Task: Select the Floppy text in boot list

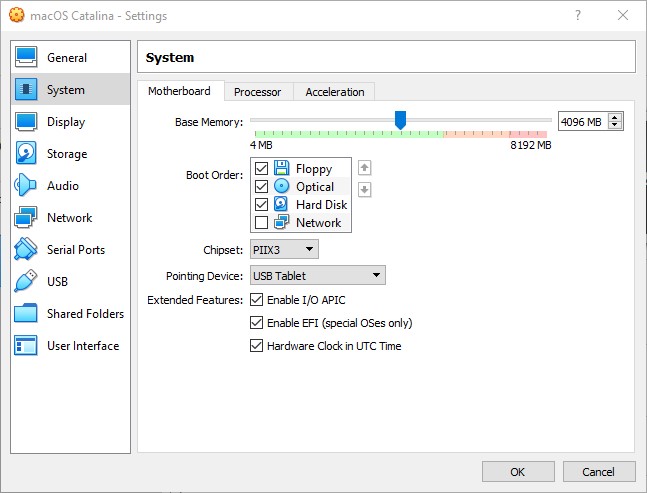Action: 314,169
